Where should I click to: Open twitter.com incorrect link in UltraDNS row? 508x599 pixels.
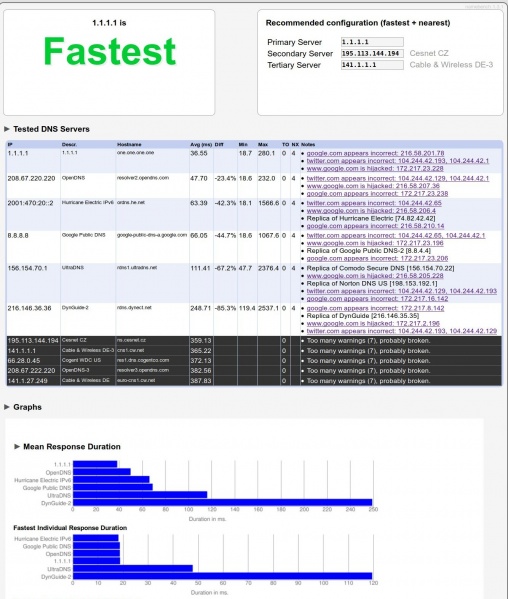402,291
